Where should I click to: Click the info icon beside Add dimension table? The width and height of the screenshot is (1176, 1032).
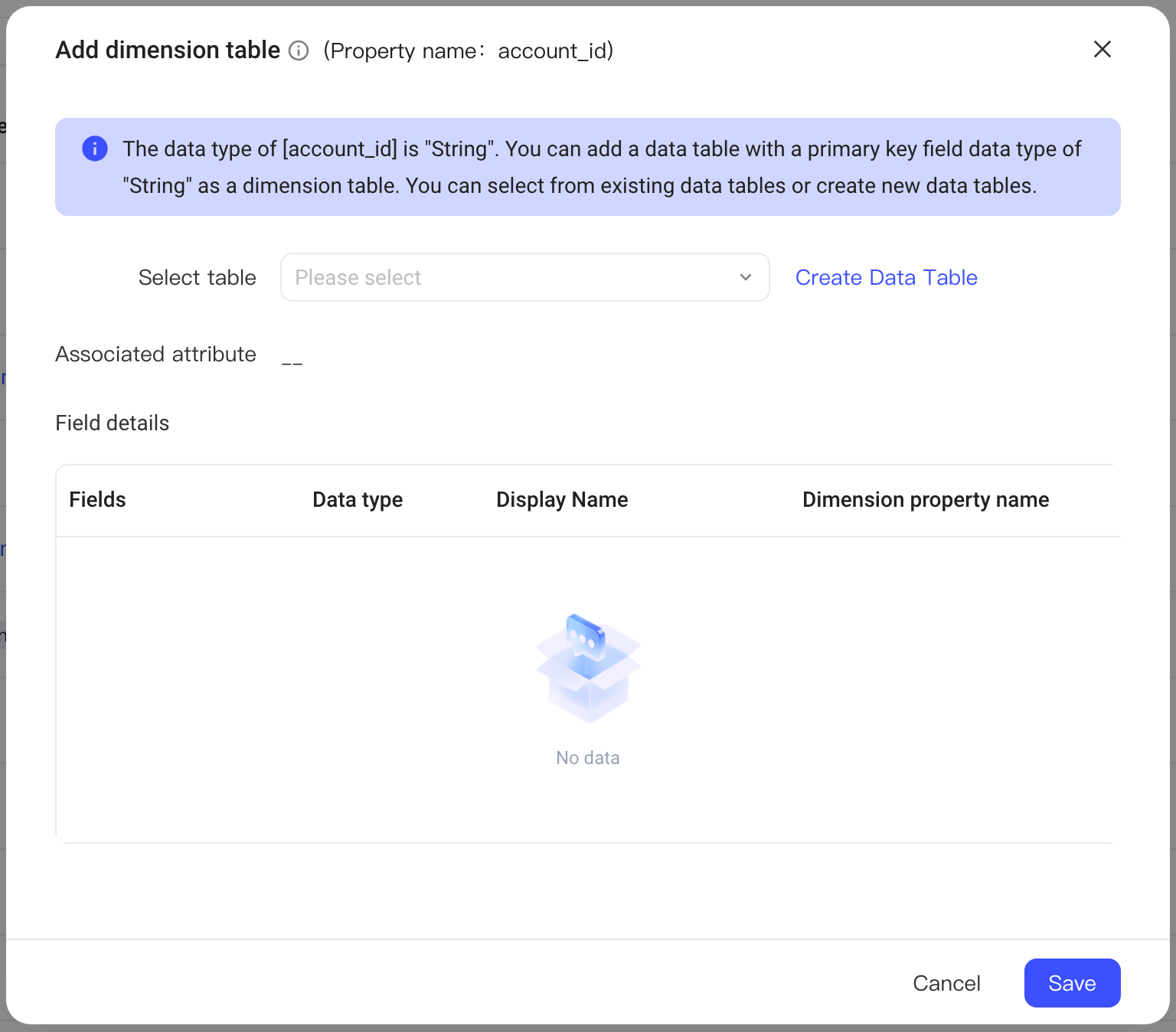(x=299, y=51)
